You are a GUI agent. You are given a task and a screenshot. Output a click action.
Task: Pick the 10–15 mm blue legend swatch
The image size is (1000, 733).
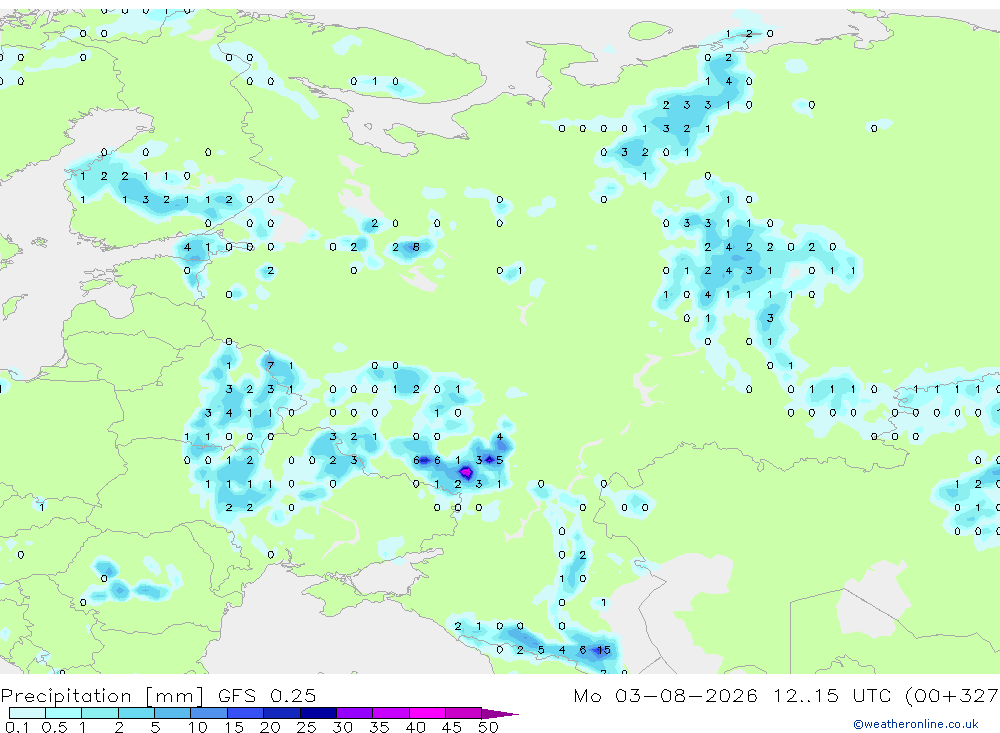tap(209, 713)
